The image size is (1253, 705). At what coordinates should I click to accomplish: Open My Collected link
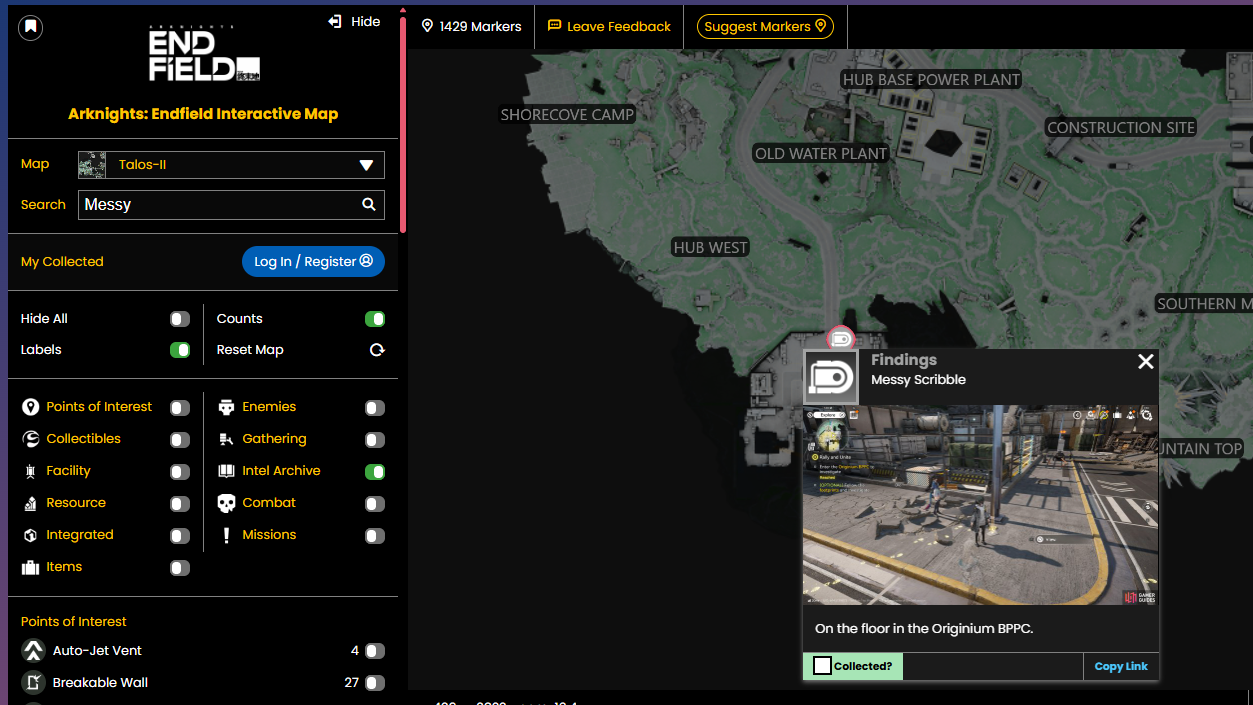[x=62, y=261]
